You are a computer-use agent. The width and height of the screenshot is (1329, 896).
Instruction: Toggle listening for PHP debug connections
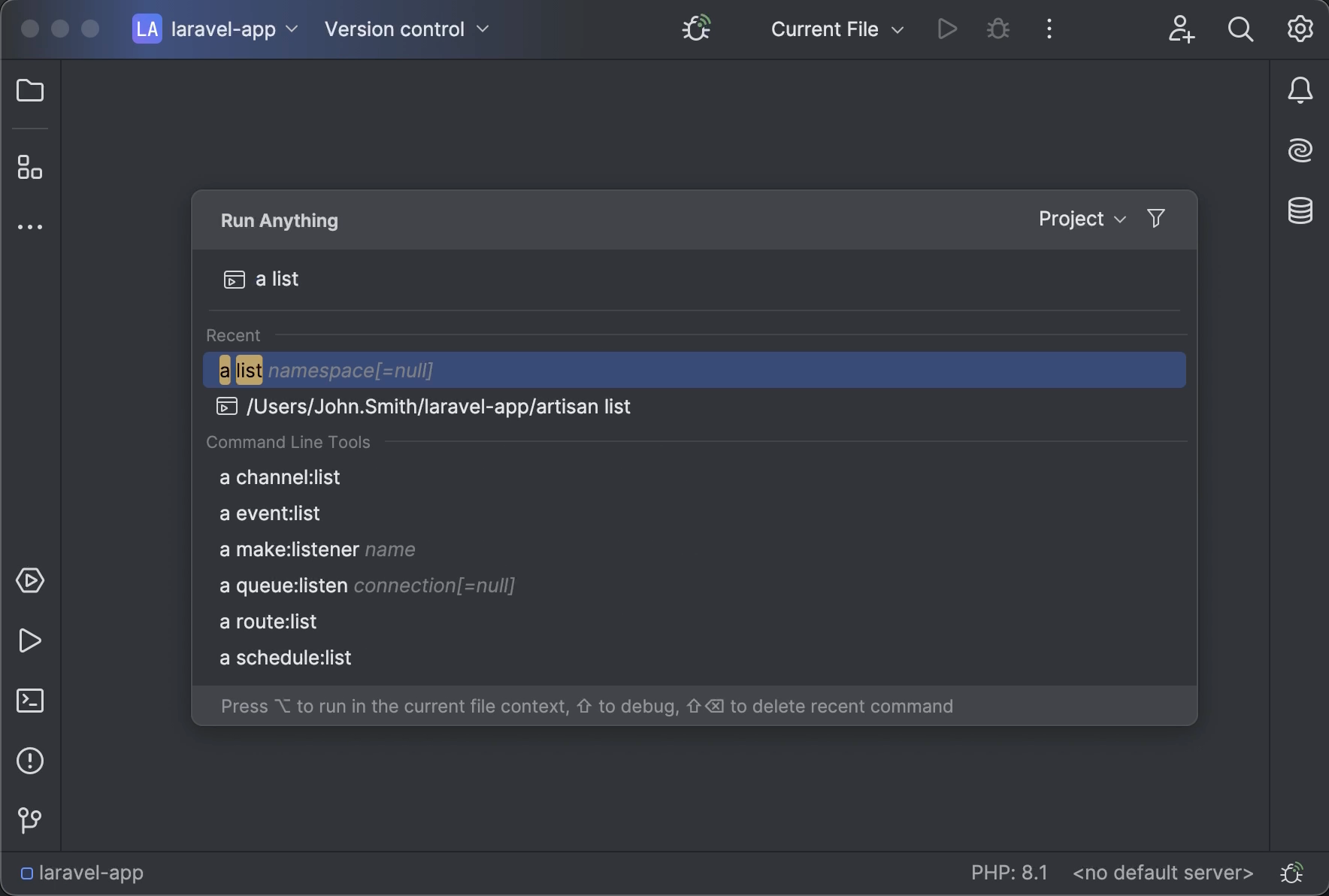click(x=695, y=29)
